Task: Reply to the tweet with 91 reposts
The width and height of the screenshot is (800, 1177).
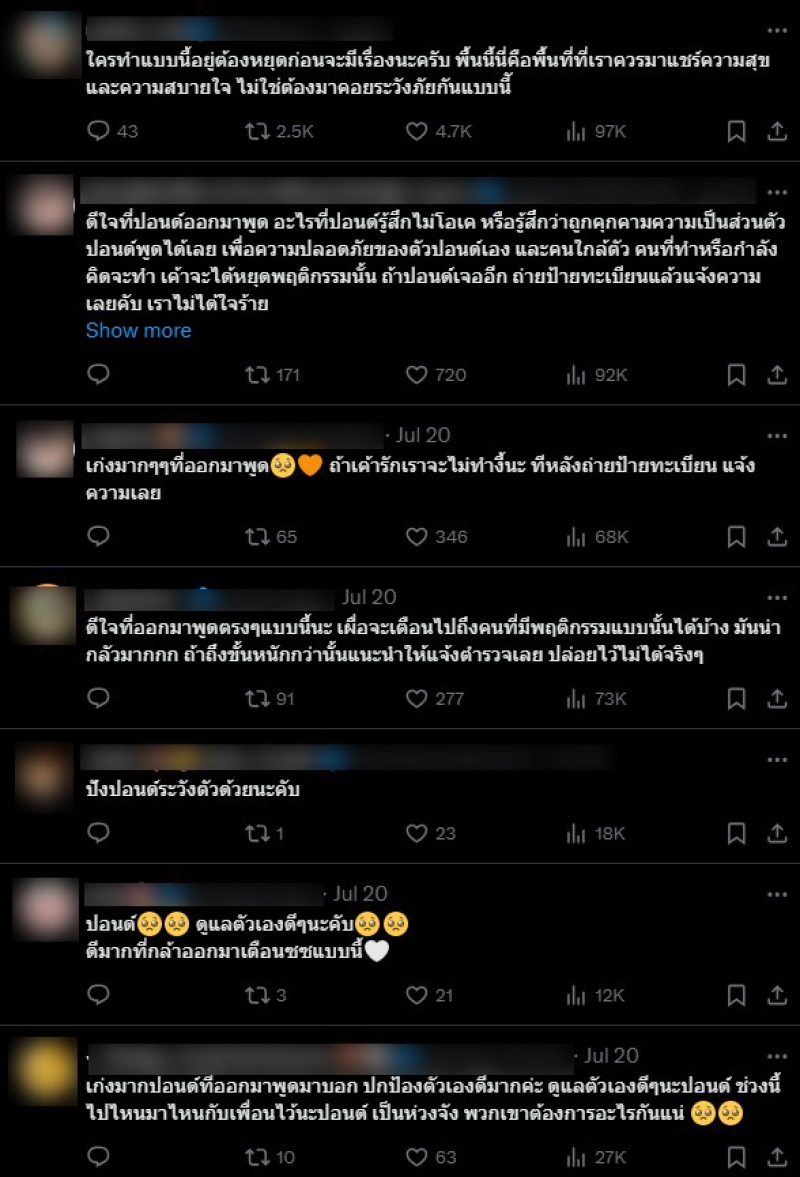Action: [98, 698]
